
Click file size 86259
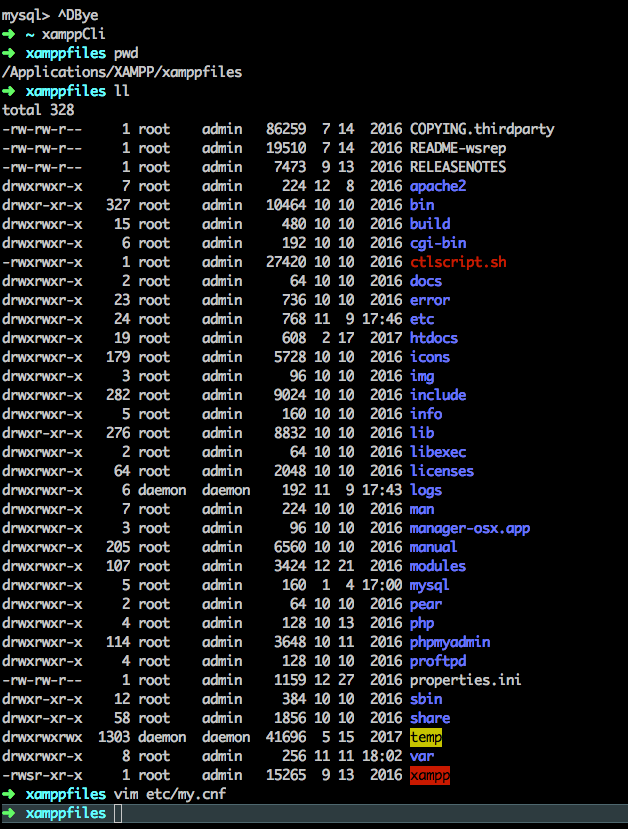click(x=286, y=129)
